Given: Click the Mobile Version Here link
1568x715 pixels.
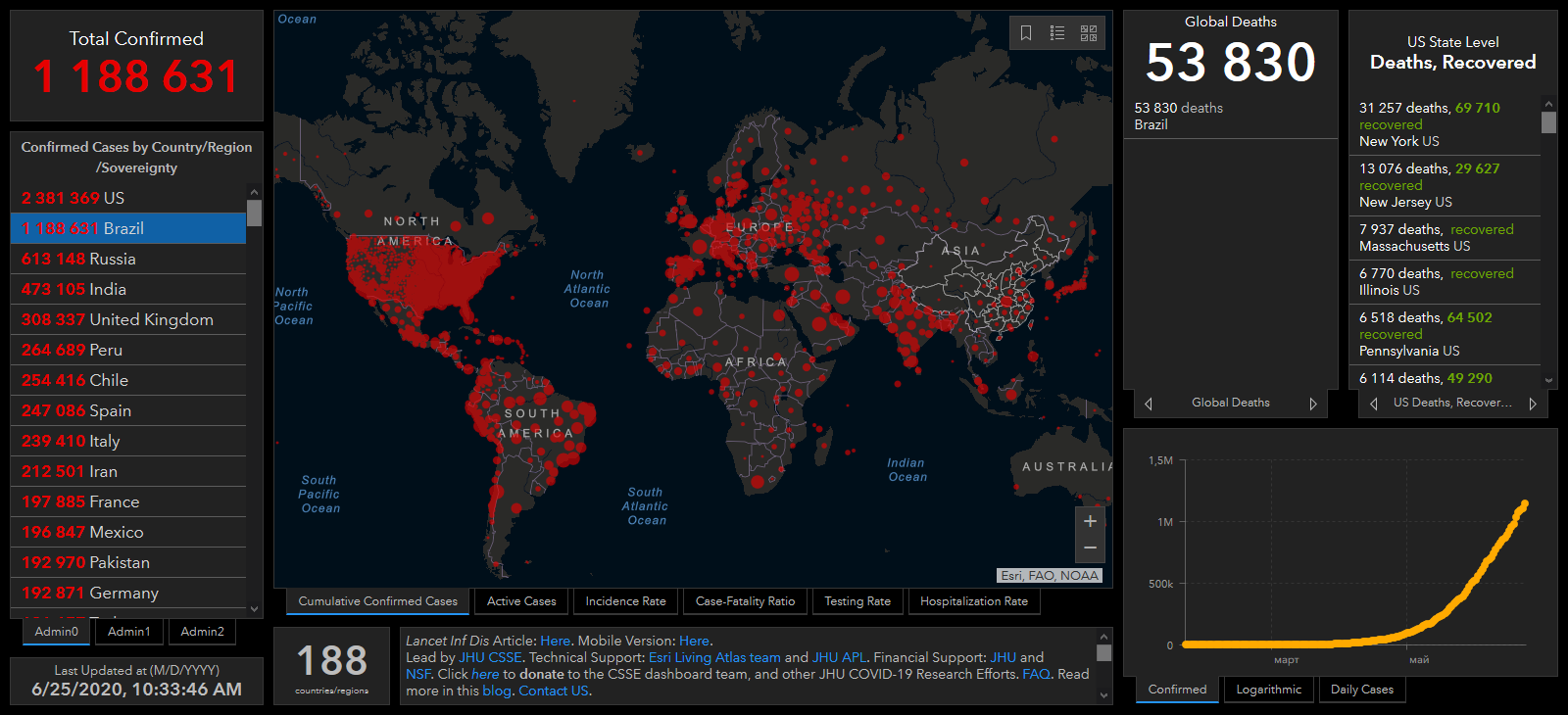Looking at the screenshot, I should pyautogui.click(x=695, y=642).
